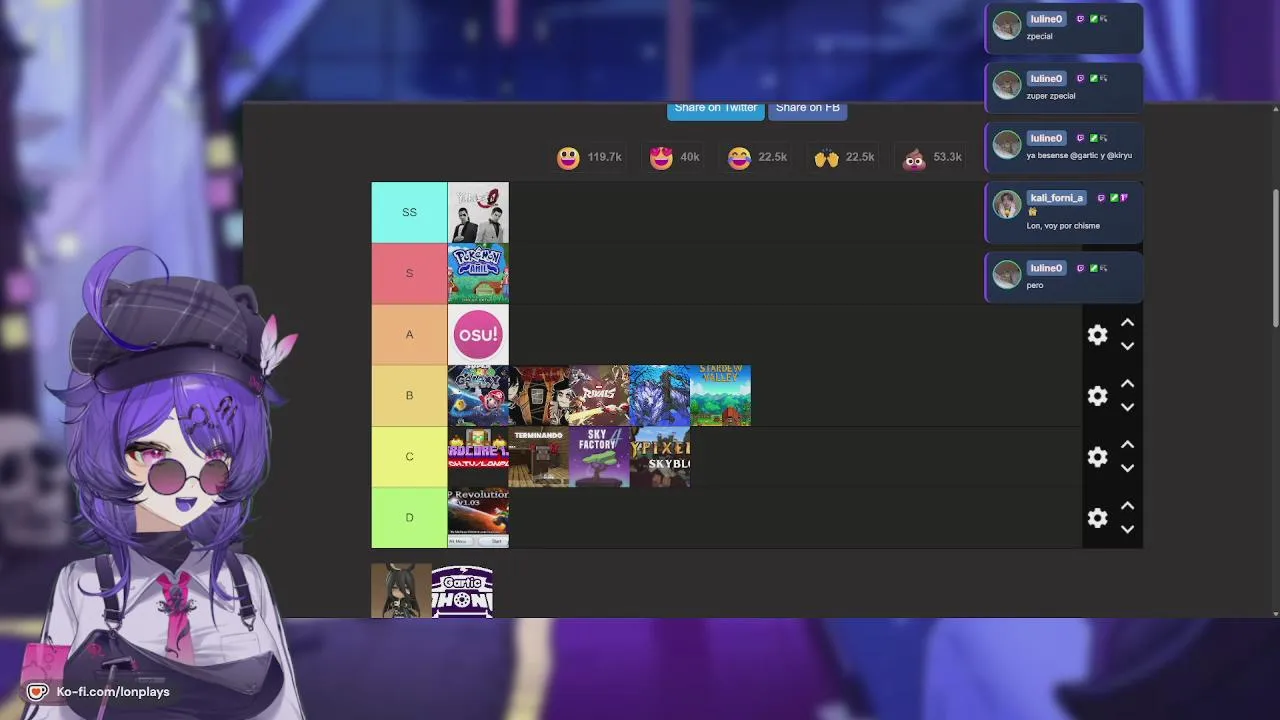Pick the Hardcore Minecraft thumbnail in C tier

(478, 456)
